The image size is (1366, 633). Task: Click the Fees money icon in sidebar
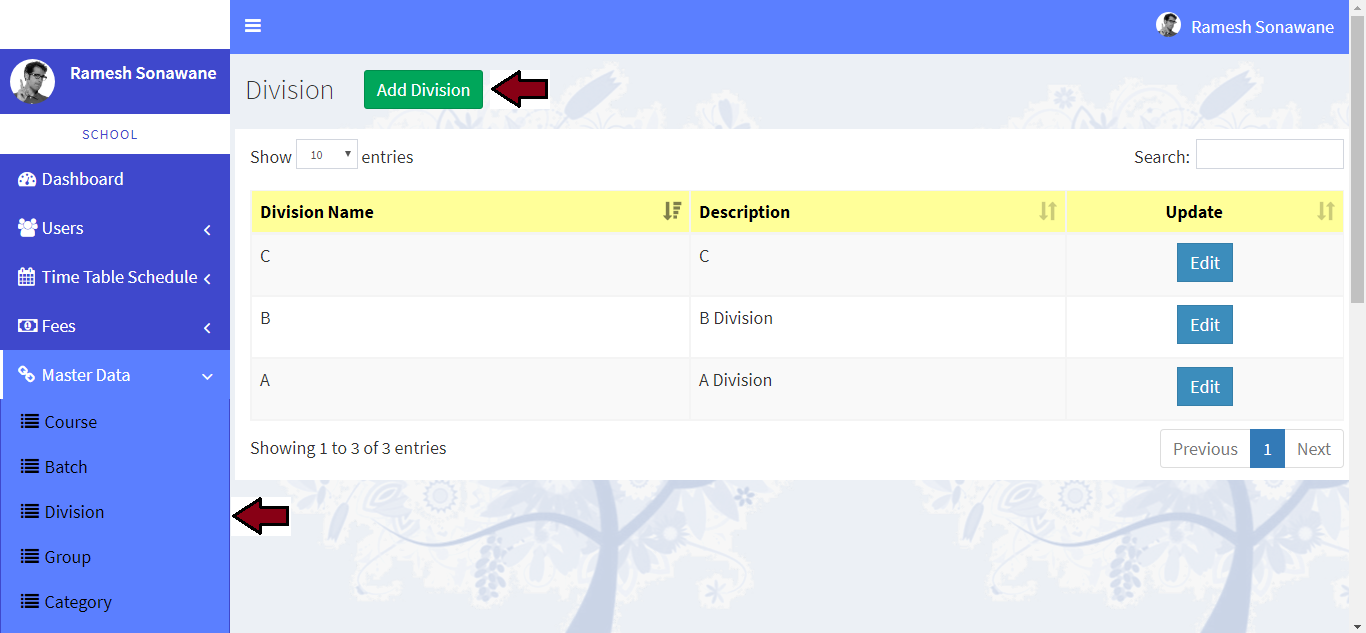[x=27, y=326]
